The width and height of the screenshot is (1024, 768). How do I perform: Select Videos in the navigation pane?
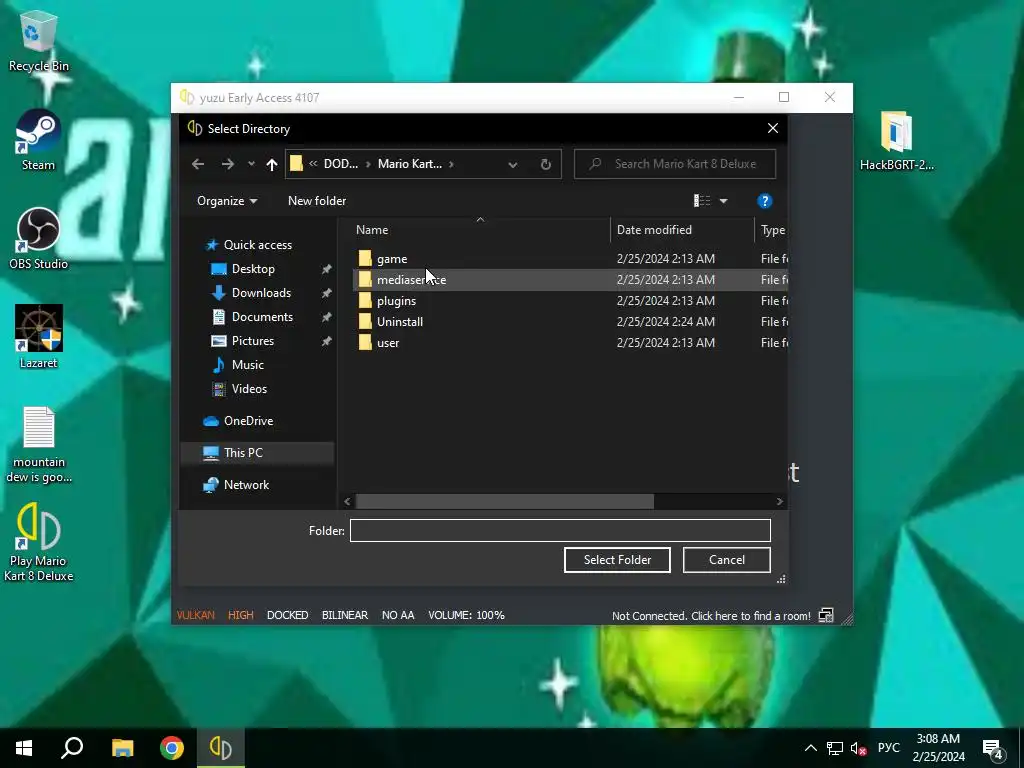click(x=249, y=389)
